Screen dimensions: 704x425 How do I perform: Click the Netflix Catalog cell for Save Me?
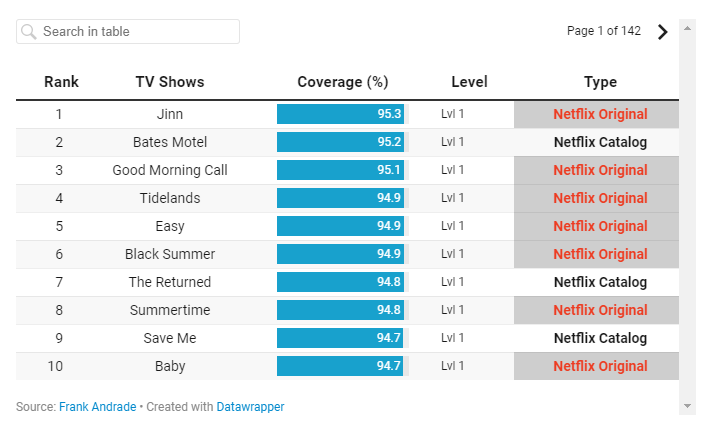596,338
